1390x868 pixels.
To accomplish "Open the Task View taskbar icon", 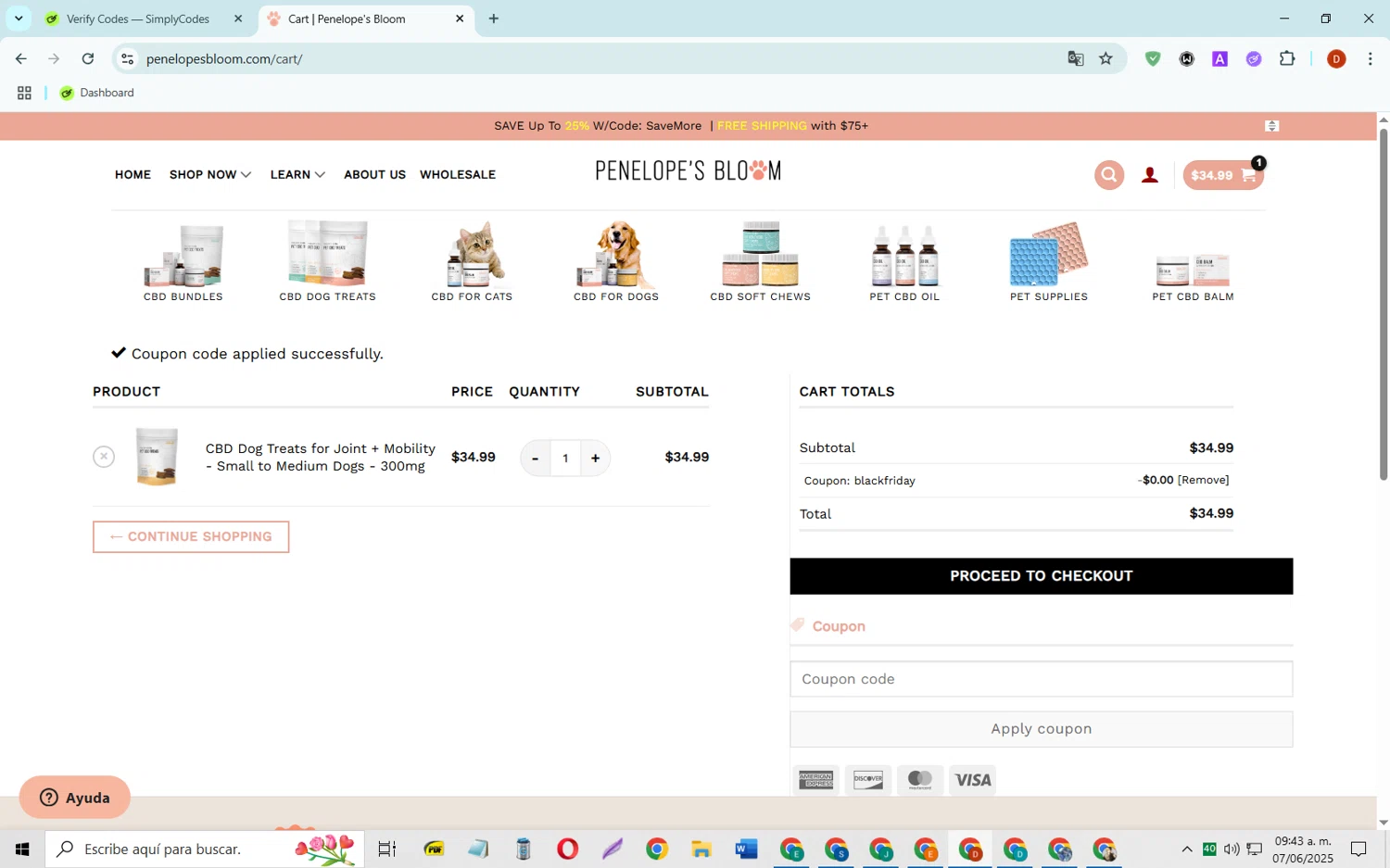I will (387, 849).
